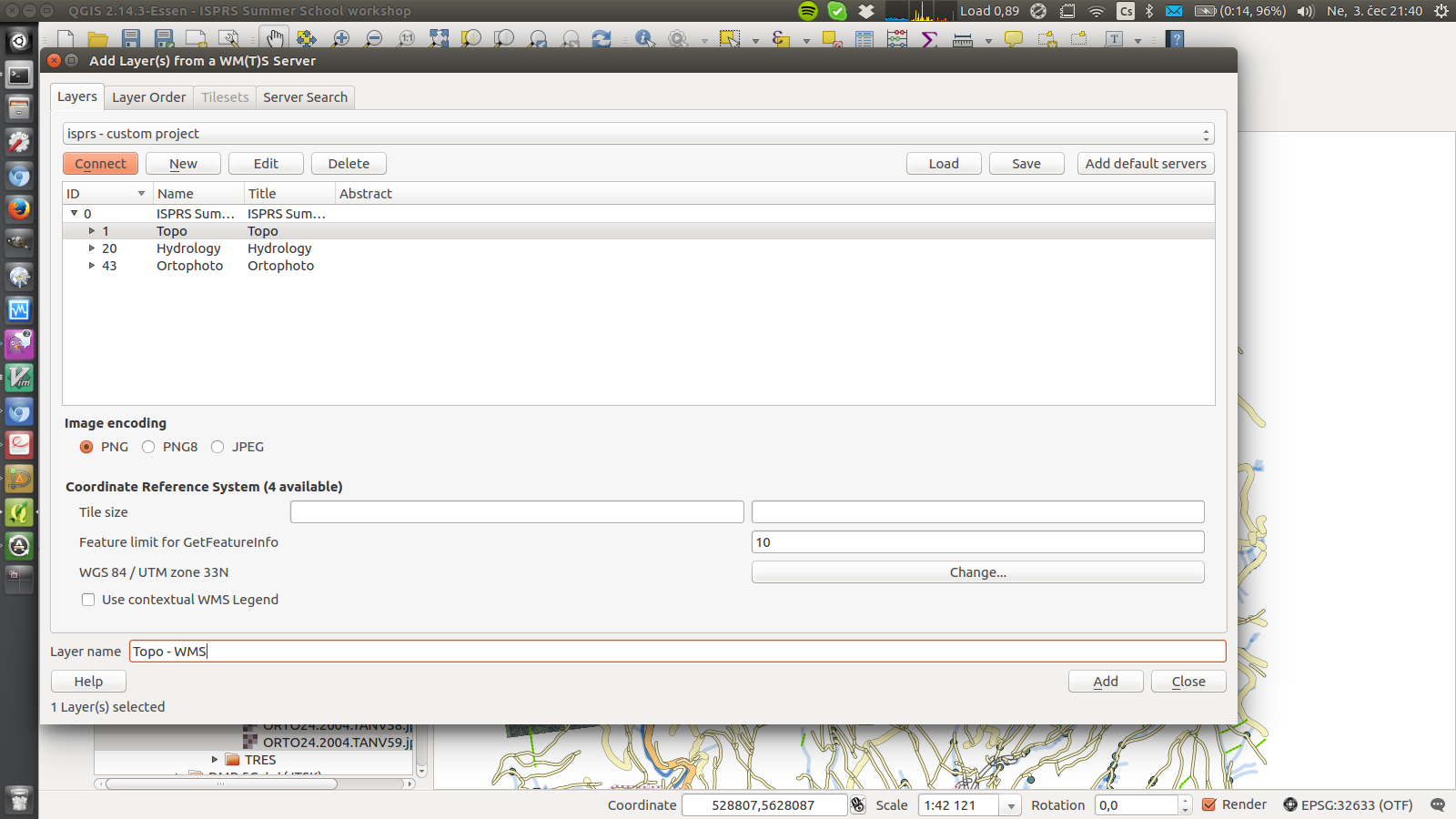Switch to the Server Search tab
The width and height of the screenshot is (1456, 819).
pos(305,97)
